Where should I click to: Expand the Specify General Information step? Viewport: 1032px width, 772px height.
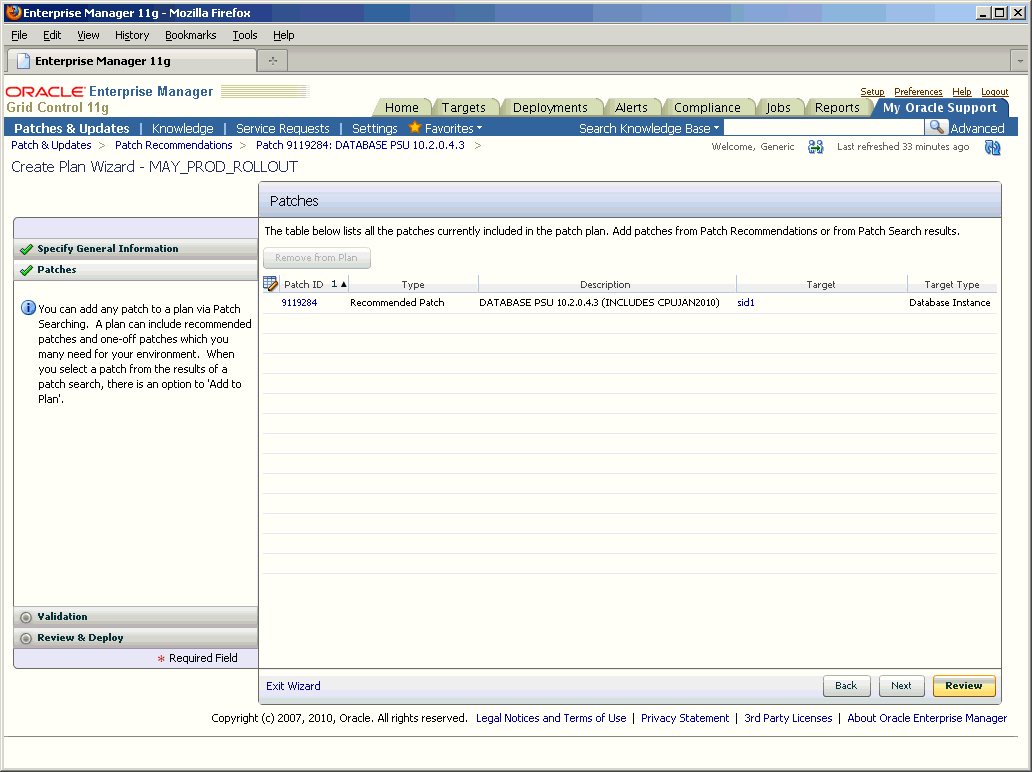[136, 249]
